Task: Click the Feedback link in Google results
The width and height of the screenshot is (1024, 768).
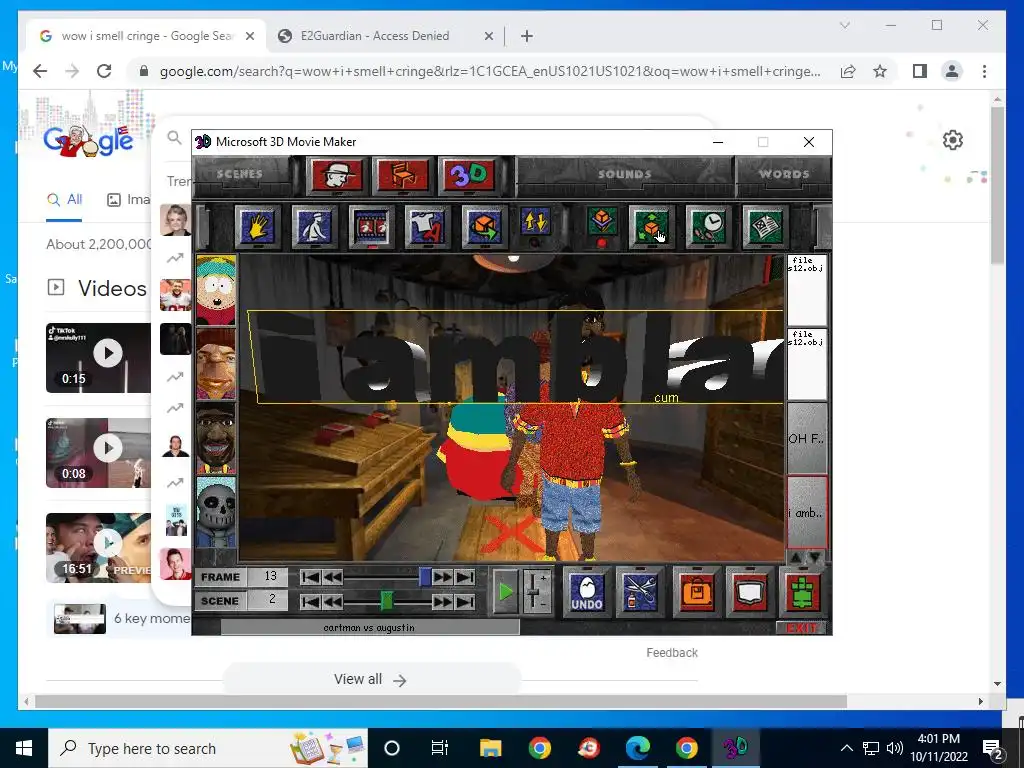Action: (672, 652)
